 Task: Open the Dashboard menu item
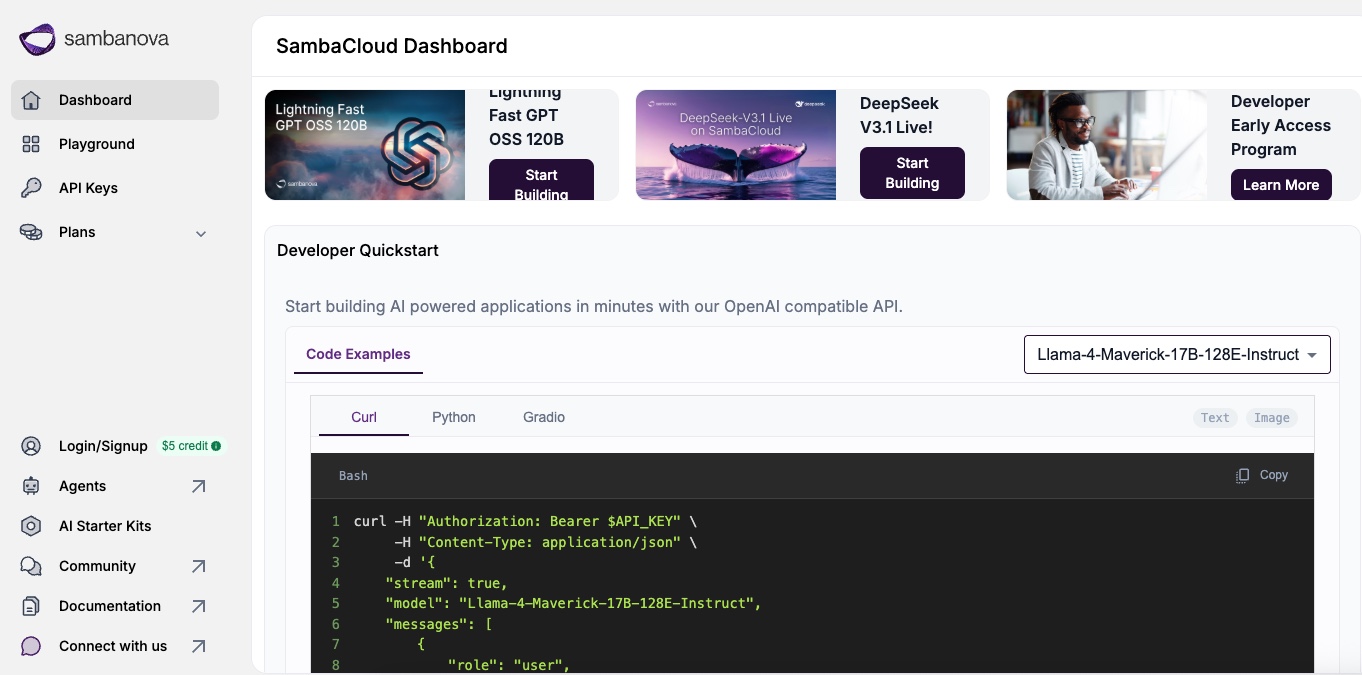[x=115, y=100]
